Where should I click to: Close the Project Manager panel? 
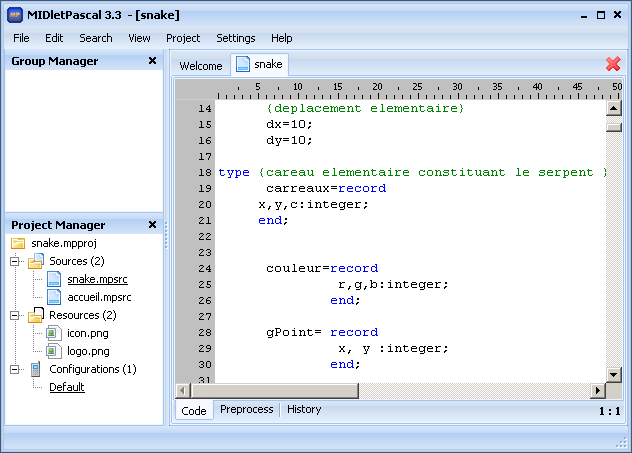152,225
